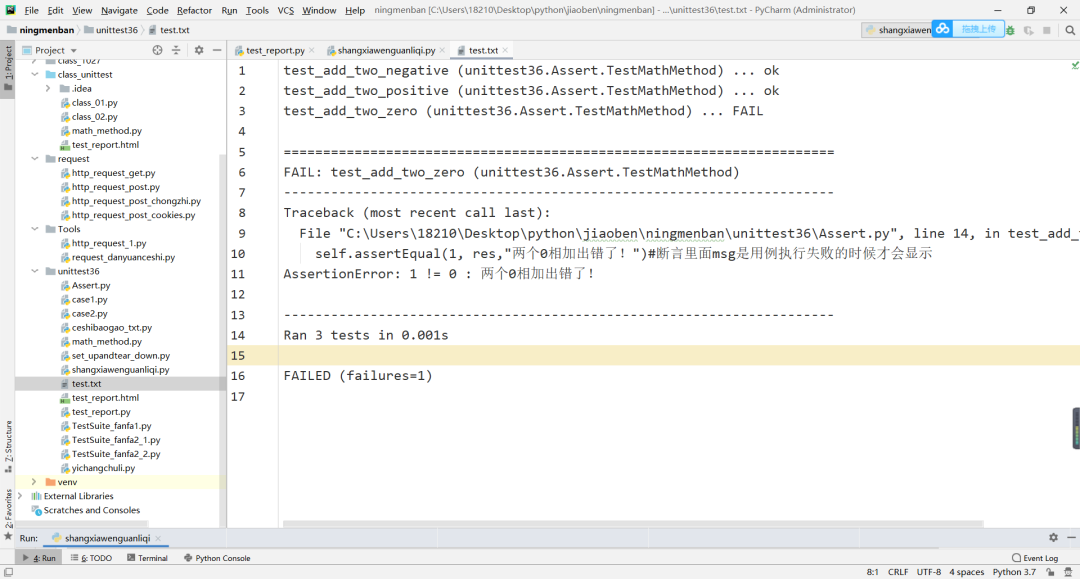This screenshot has height=579, width=1080.
Task: Open shangxiawen run configuration selector
Action: tap(897, 30)
